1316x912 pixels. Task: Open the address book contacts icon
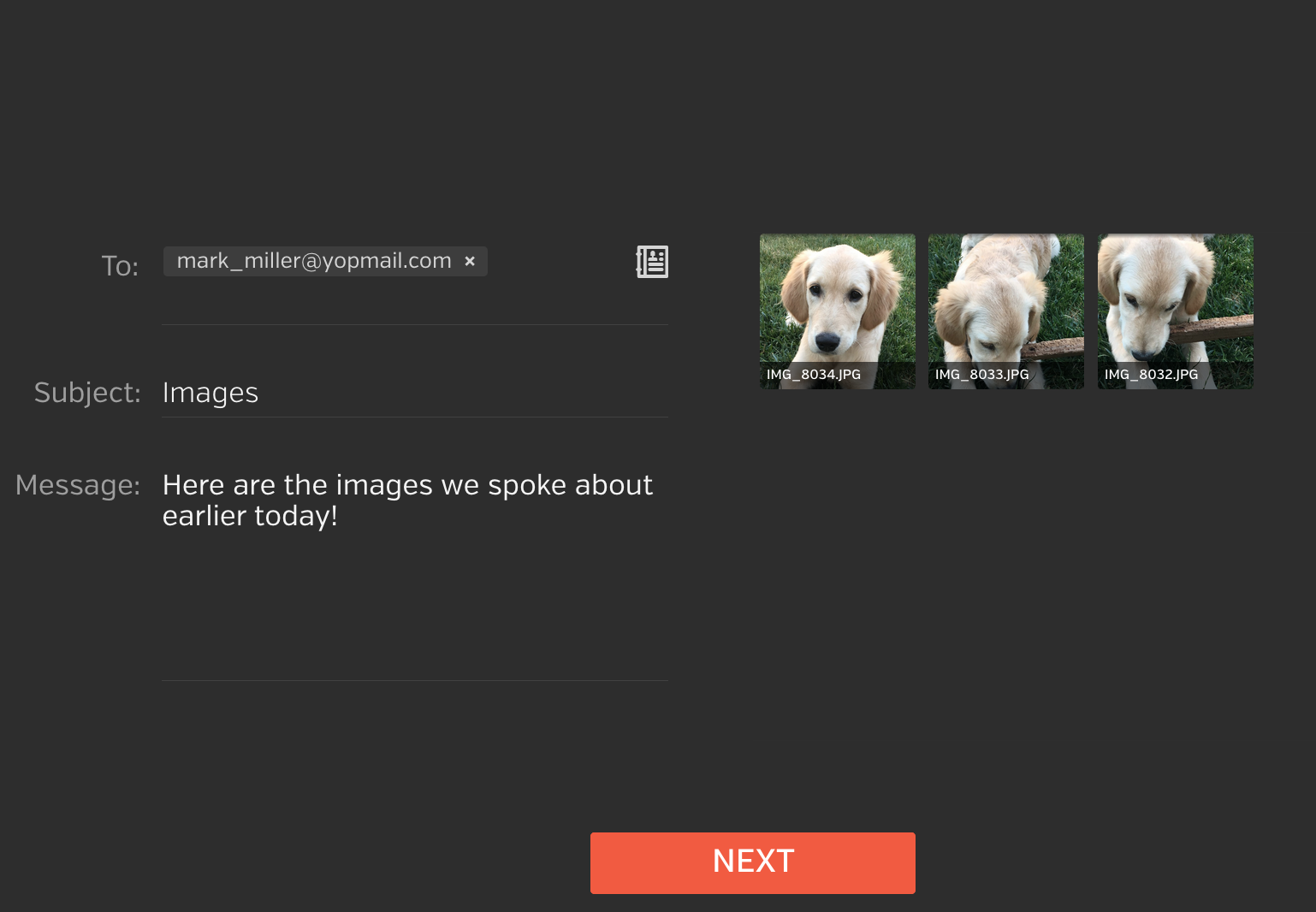click(652, 262)
